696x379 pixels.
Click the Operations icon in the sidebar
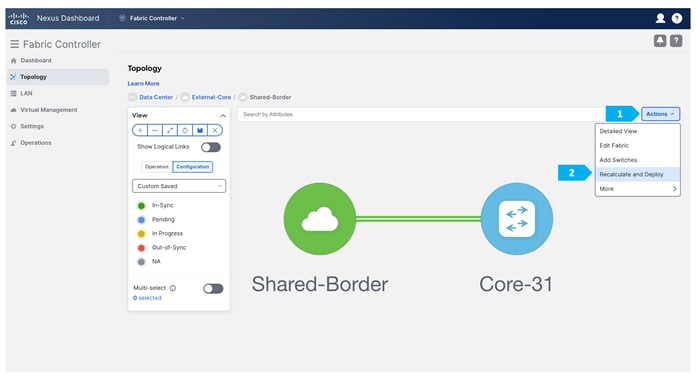13,143
